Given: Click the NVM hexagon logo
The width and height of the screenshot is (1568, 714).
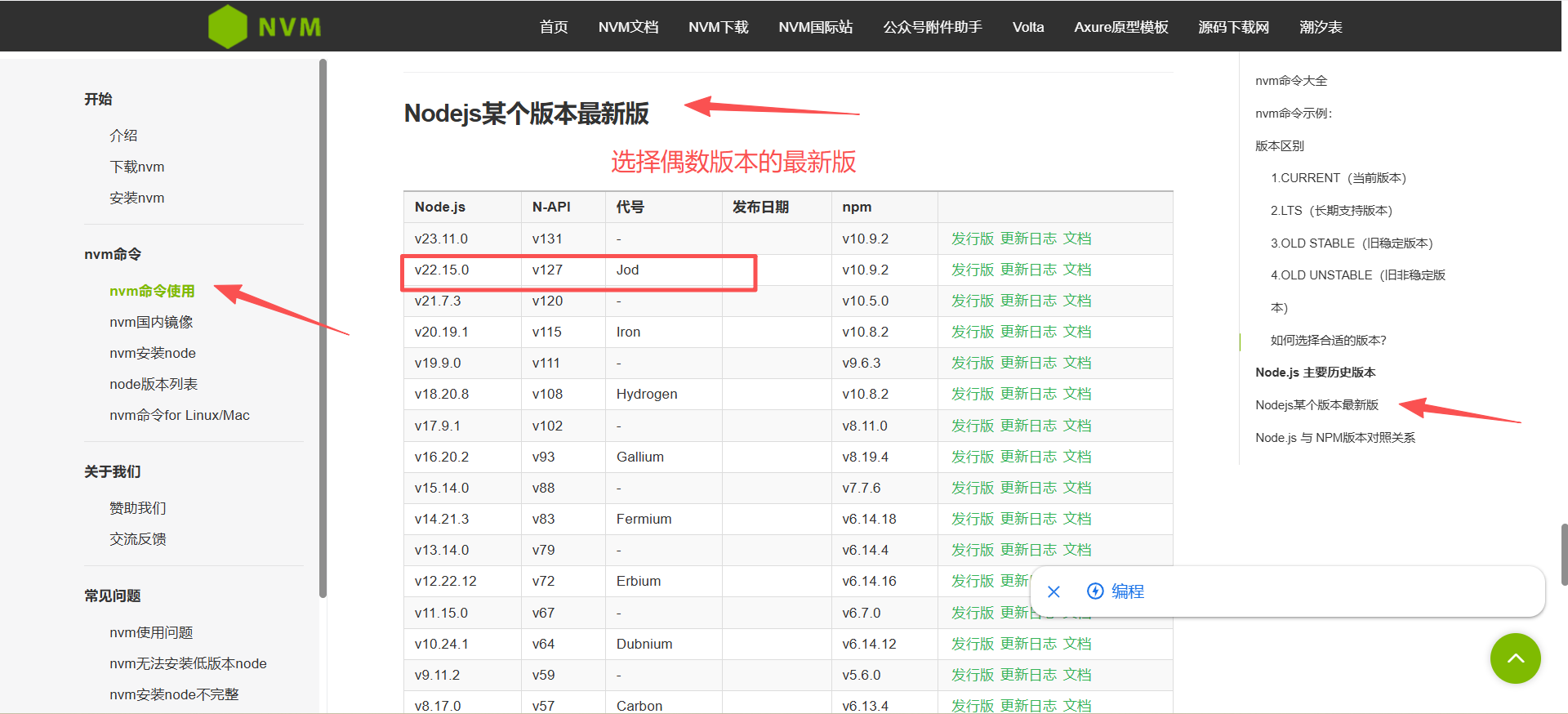Looking at the screenshot, I should tap(228, 27).
